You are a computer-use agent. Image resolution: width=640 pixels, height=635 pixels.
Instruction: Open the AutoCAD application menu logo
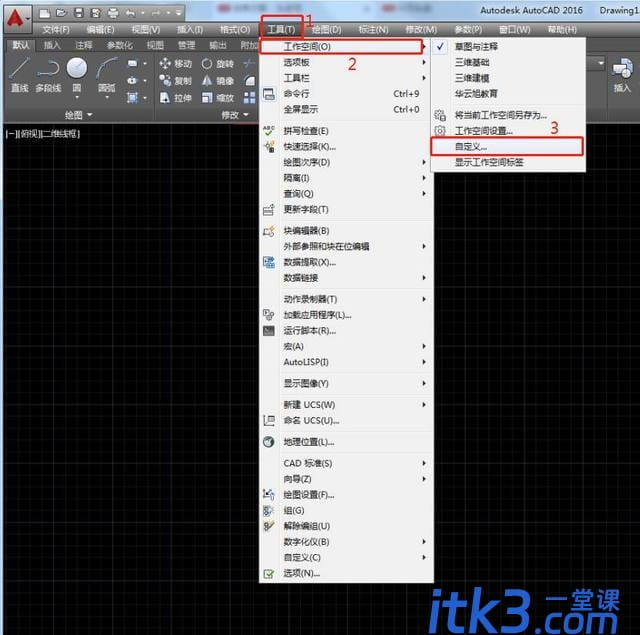tap(16, 19)
